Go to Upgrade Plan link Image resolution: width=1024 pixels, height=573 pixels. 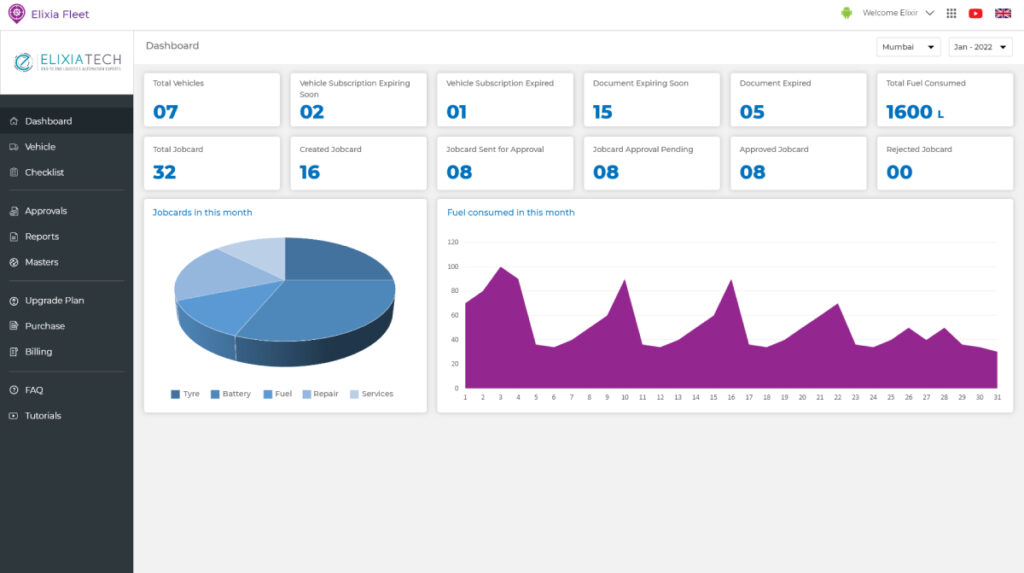coord(54,301)
